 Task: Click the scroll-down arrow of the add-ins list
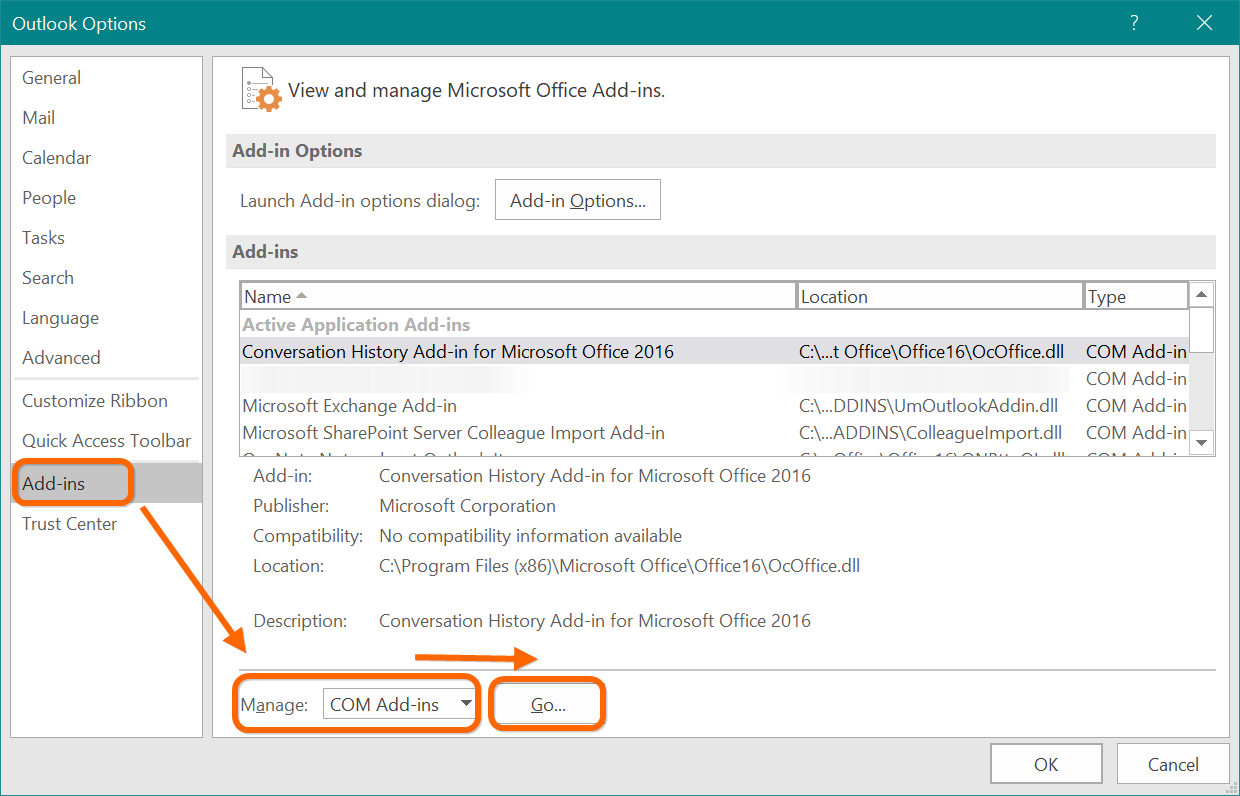1201,442
